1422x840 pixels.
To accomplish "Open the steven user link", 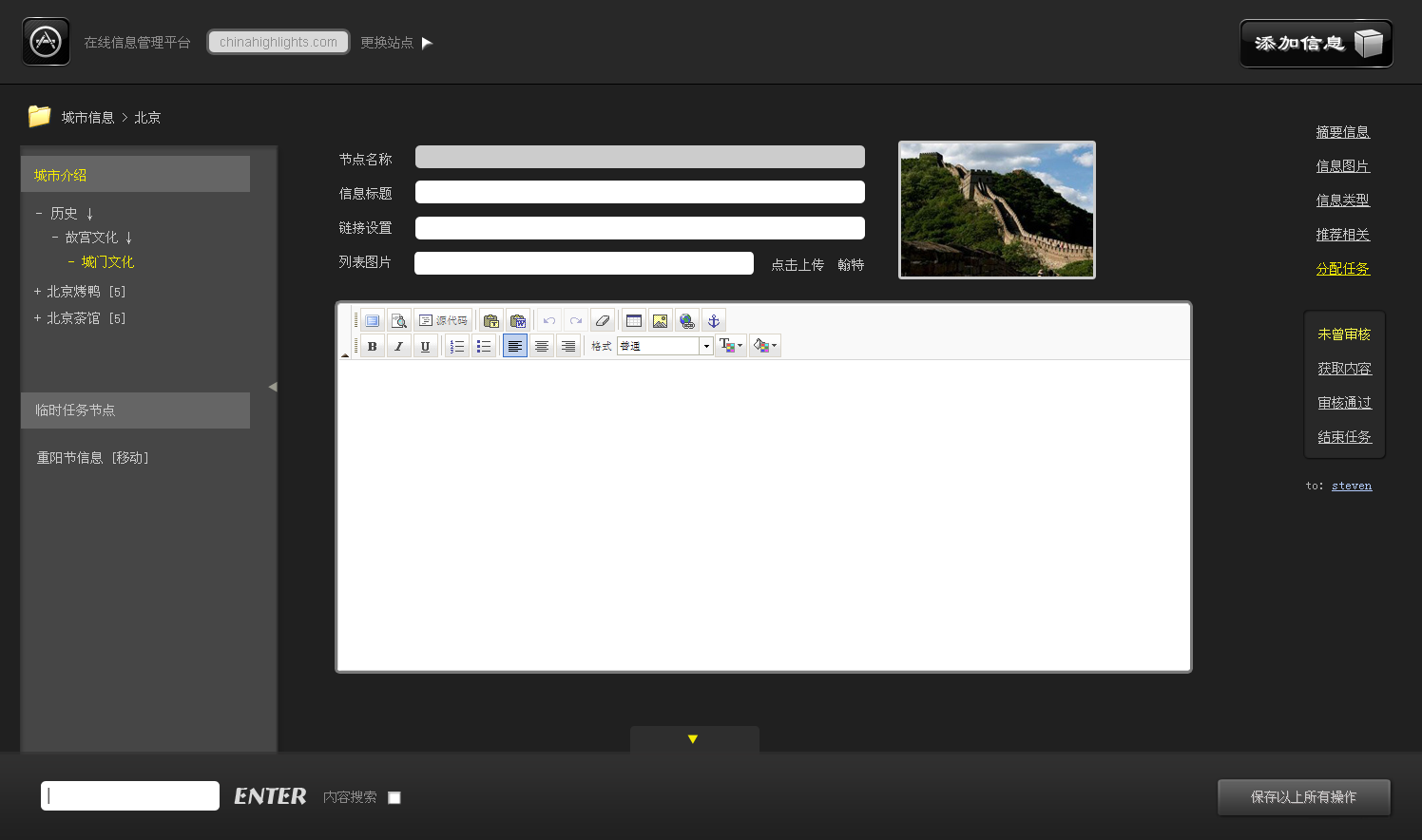I will (x=1351, y=486).
